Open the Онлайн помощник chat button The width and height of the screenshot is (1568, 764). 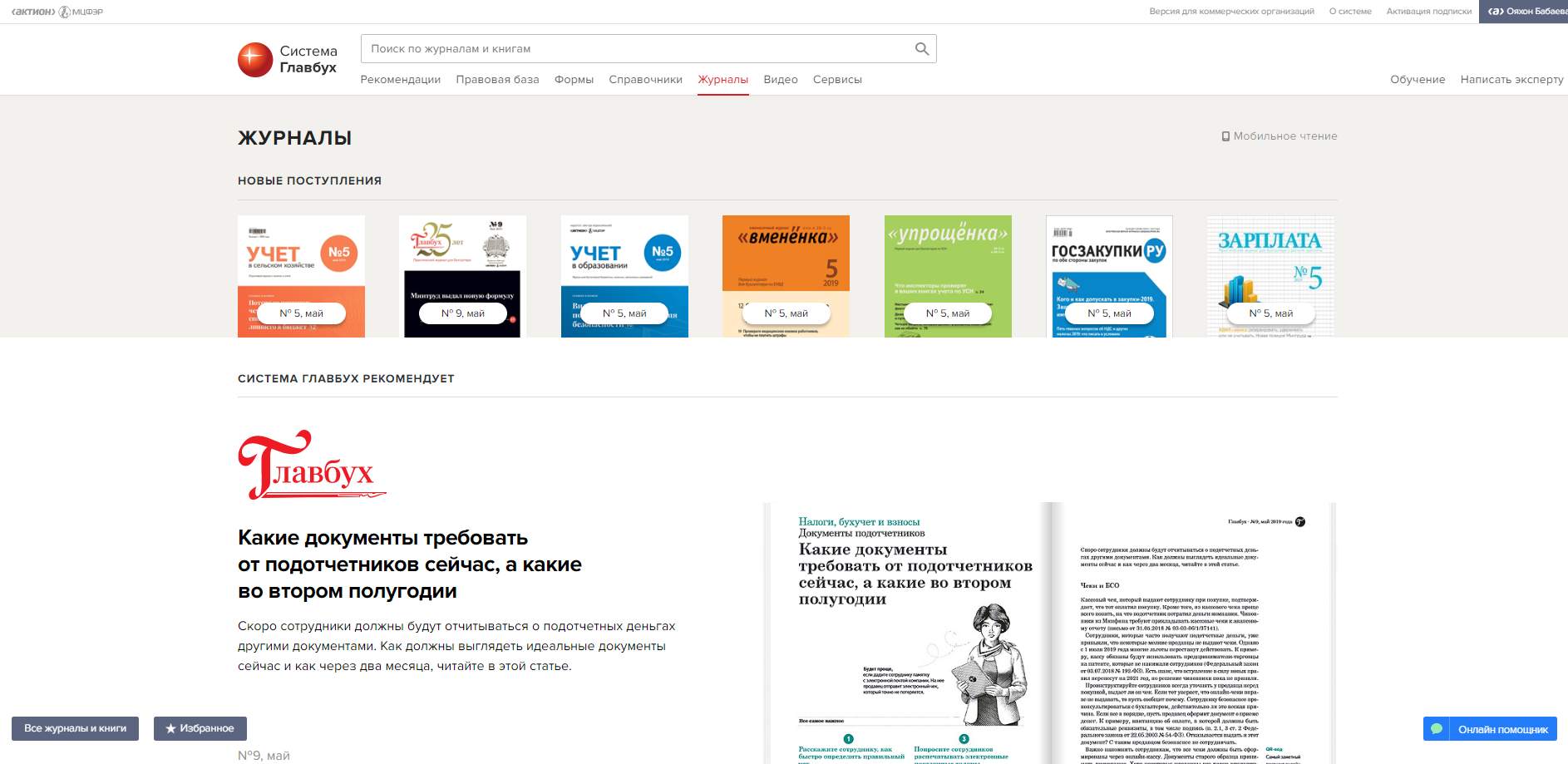[x=1490, y=729]
